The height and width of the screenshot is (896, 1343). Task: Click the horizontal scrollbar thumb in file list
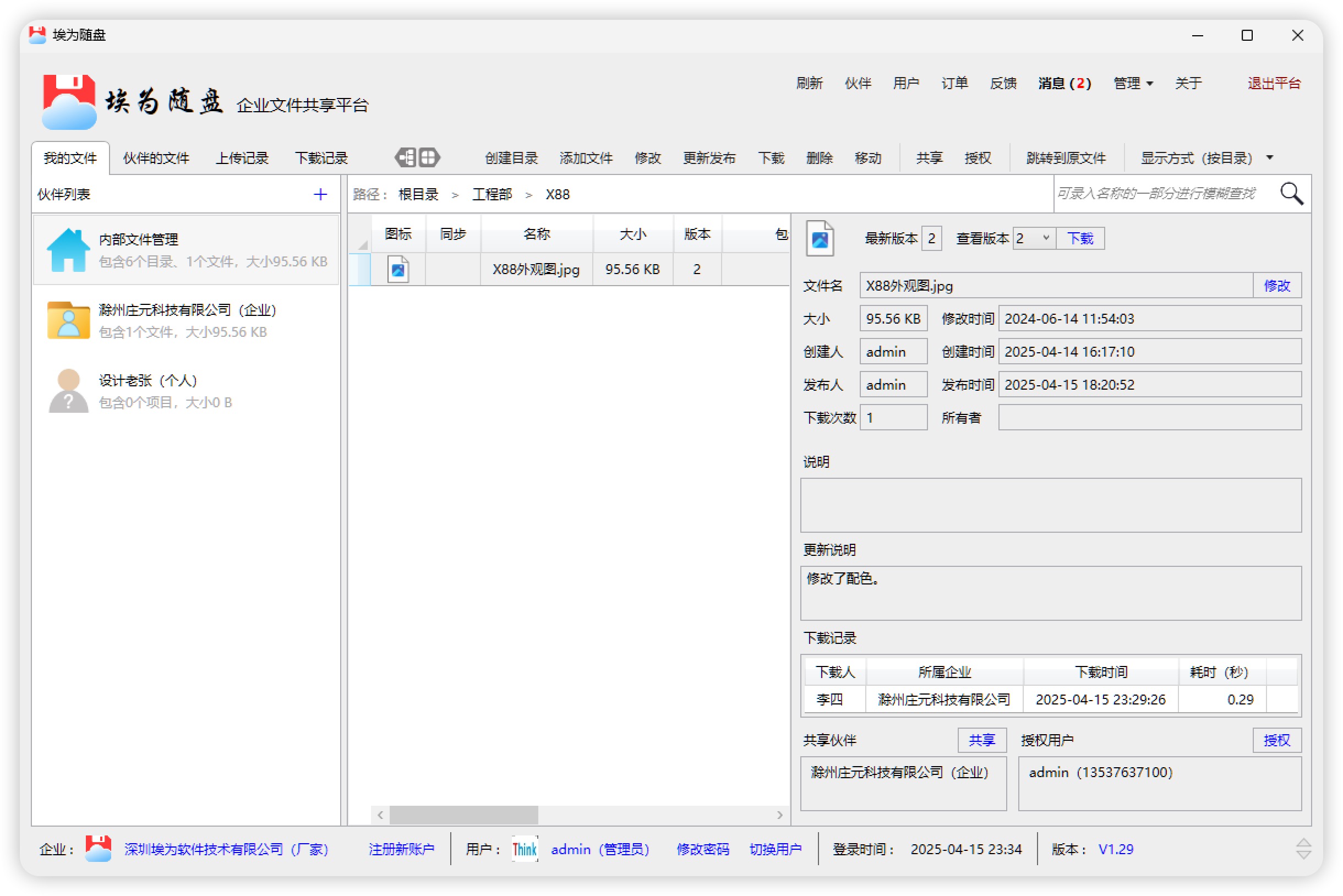coord(463,815)
